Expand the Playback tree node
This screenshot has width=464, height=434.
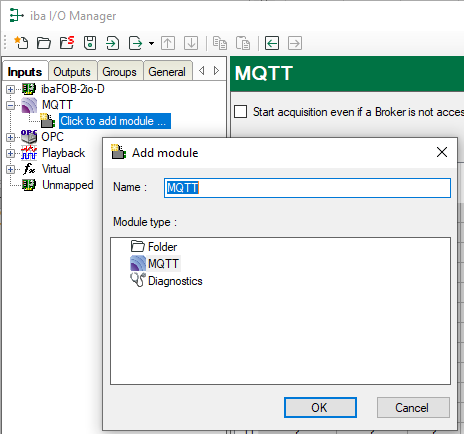pyautogui.click(x=10, y=153)
